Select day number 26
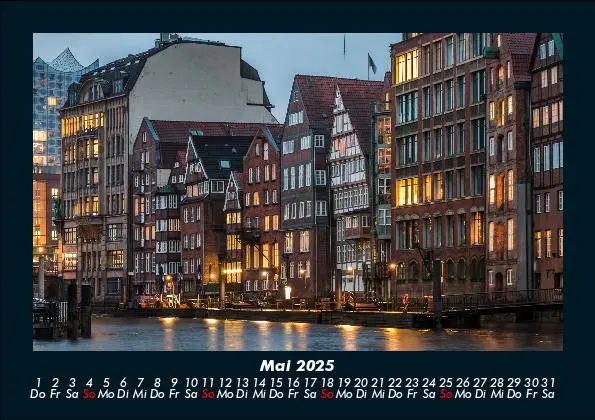 tap(463, 382)
